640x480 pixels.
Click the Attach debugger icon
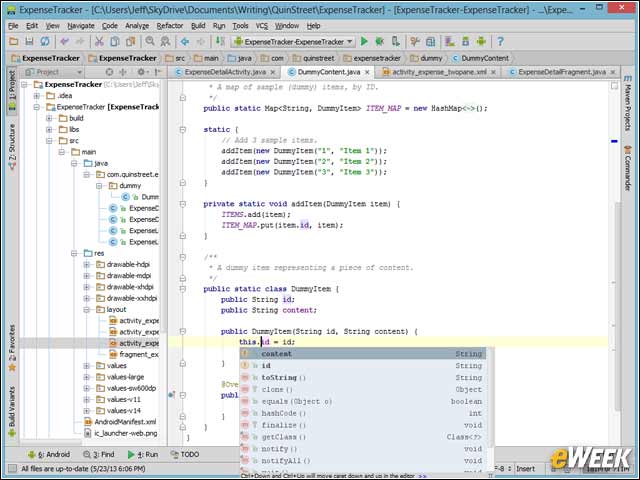pyautogui.click(x=396, y=41)
